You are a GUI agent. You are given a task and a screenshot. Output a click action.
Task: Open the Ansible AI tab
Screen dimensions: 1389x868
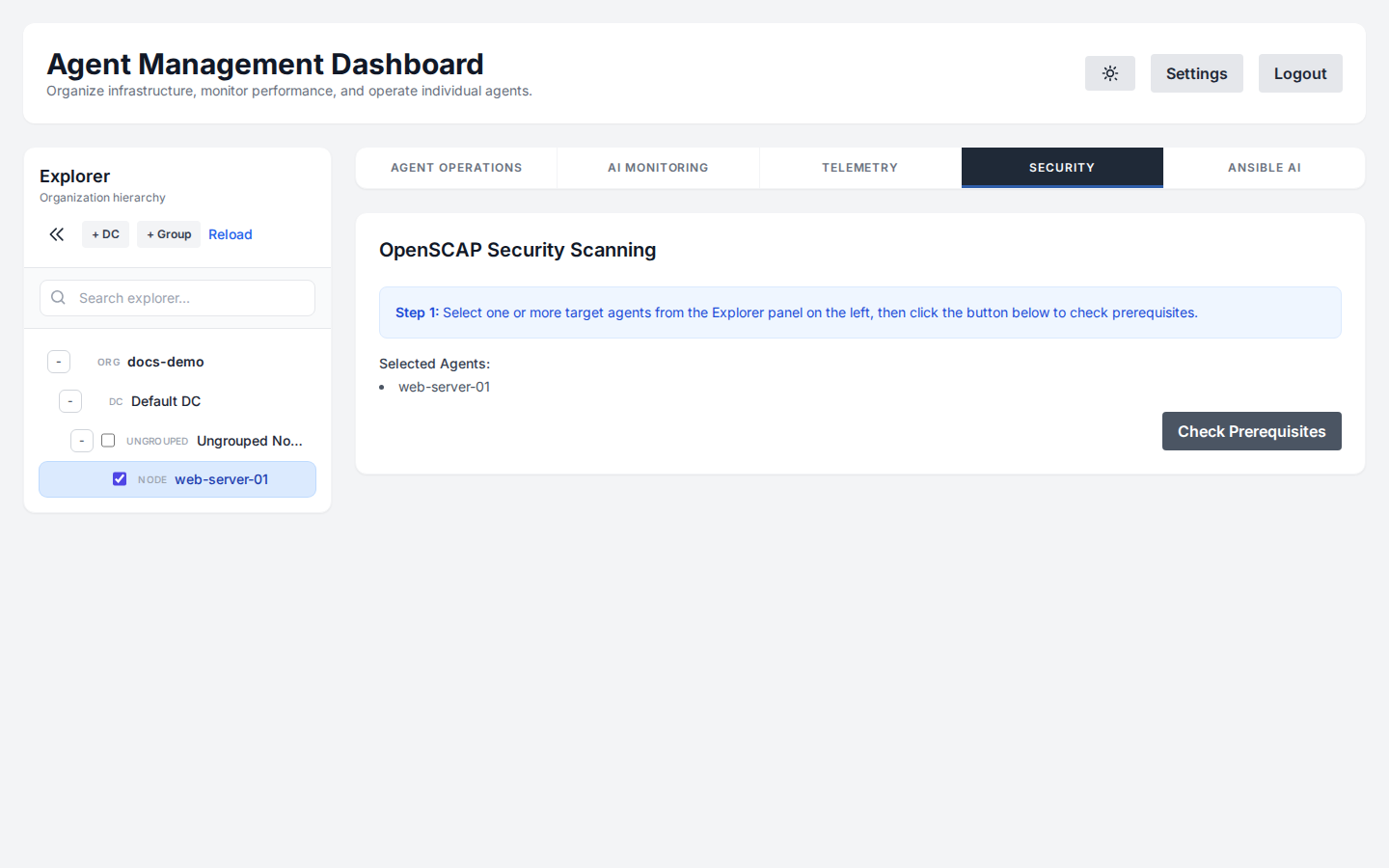tap(1264, 168)
